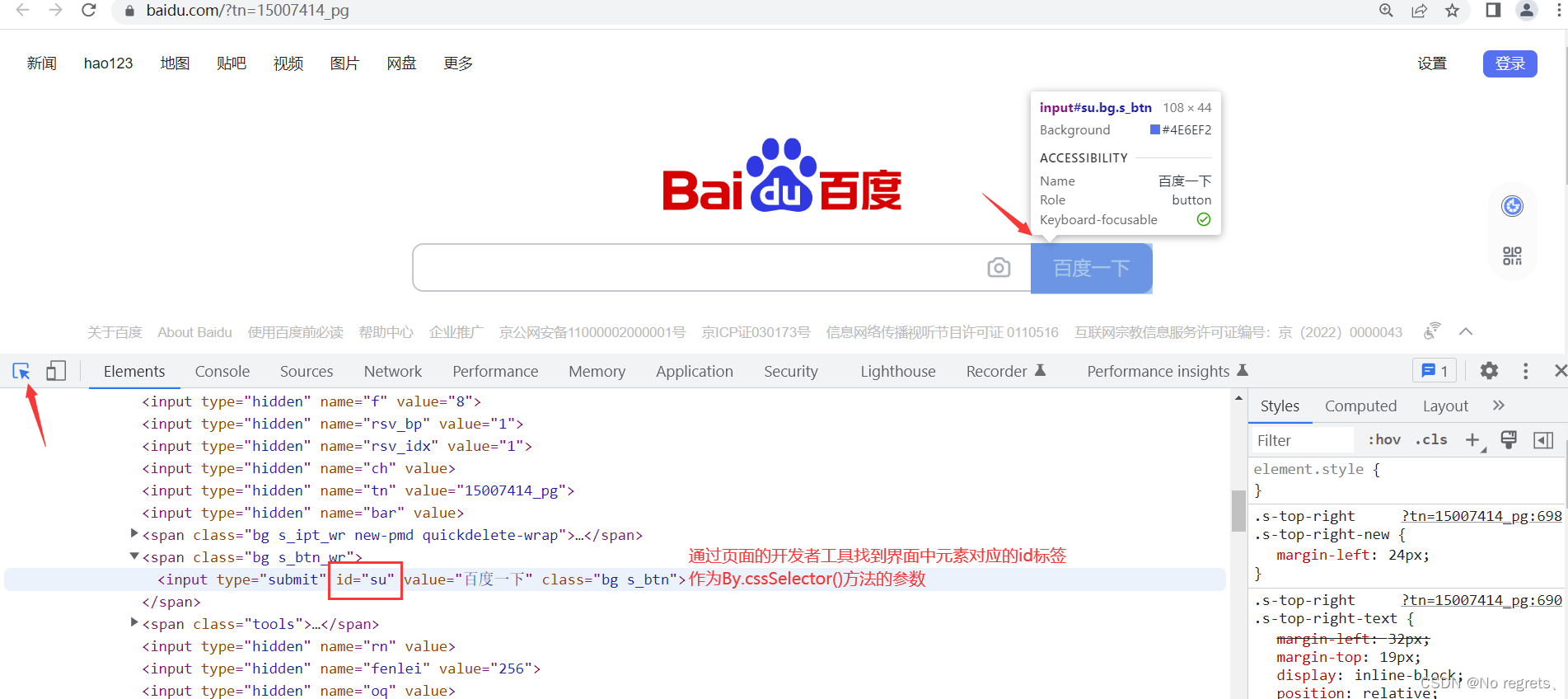Open the Memory tab
This screenshot has width=1568, height=699.
[x=597, y=372]
